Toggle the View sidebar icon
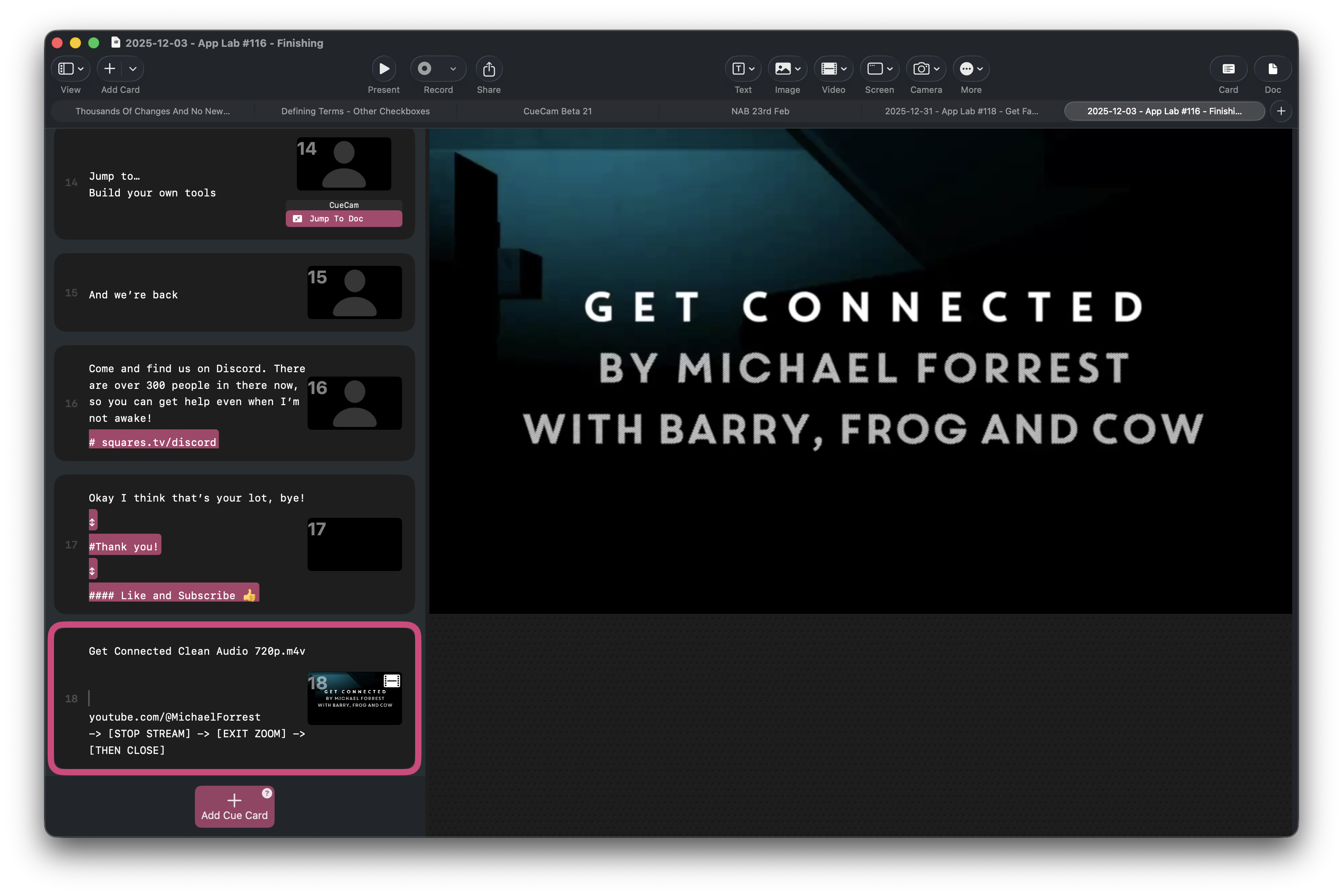Image resolution: width=1343 pixels, height=896 pixels. 66,69
